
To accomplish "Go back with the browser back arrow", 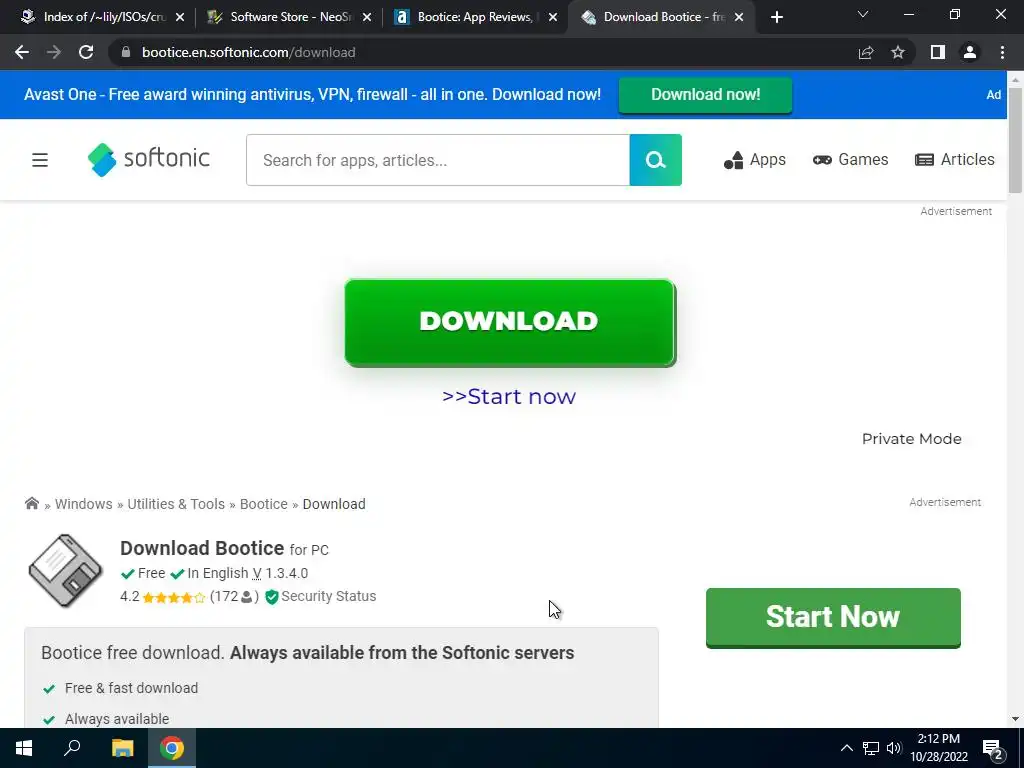I will [x=22, y=52].
